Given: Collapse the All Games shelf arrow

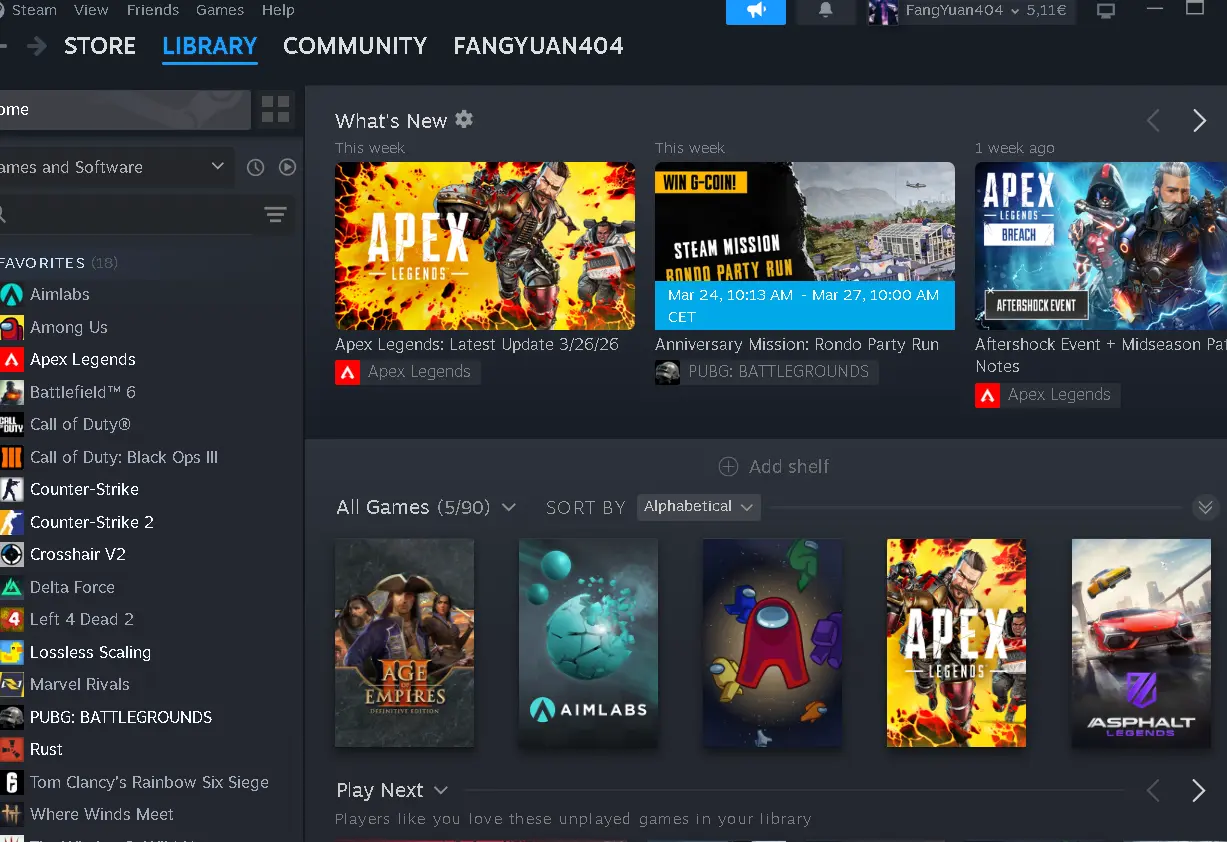Looking at the screenshot, I should [x=1205, y=507].
